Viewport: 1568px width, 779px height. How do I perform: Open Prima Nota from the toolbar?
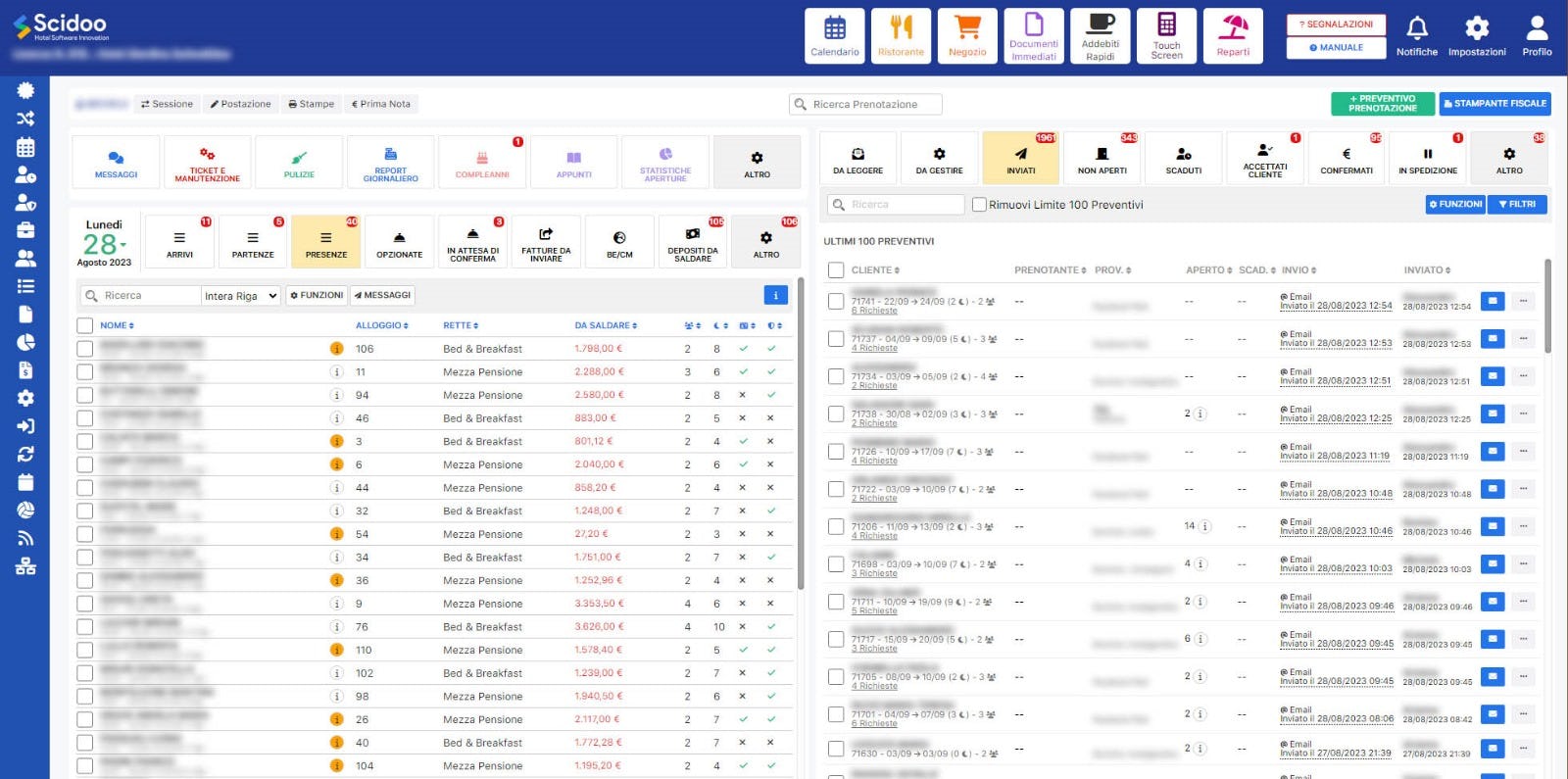click(x=381, y=104)
